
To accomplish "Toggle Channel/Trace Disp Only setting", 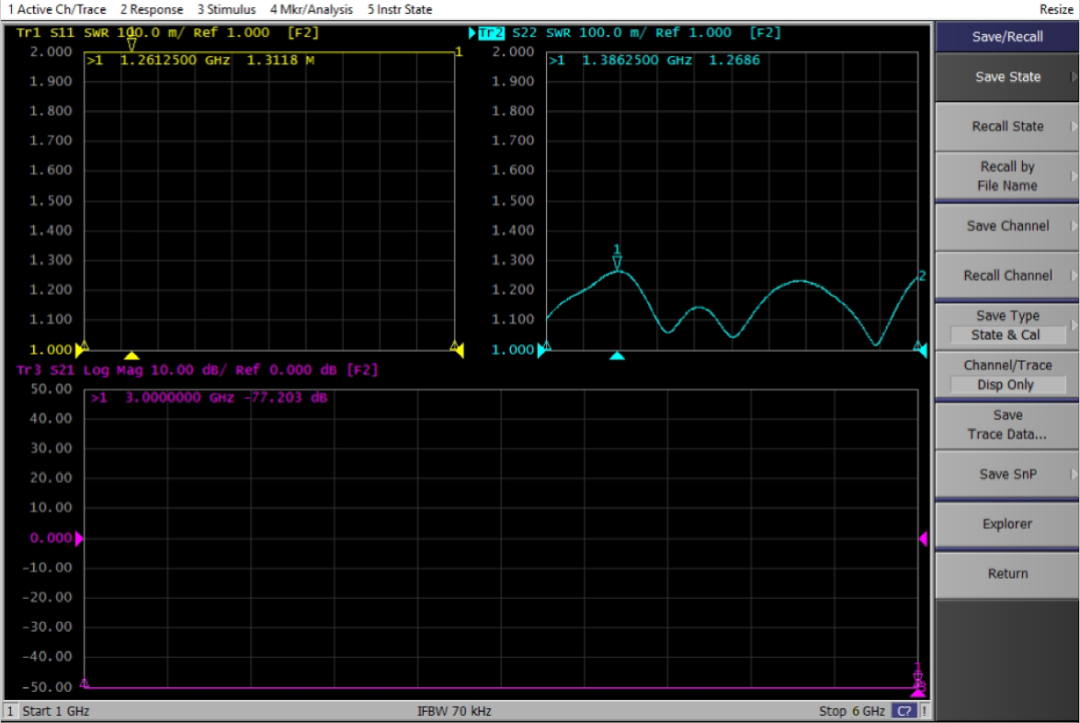I will tap(1007, 375).
